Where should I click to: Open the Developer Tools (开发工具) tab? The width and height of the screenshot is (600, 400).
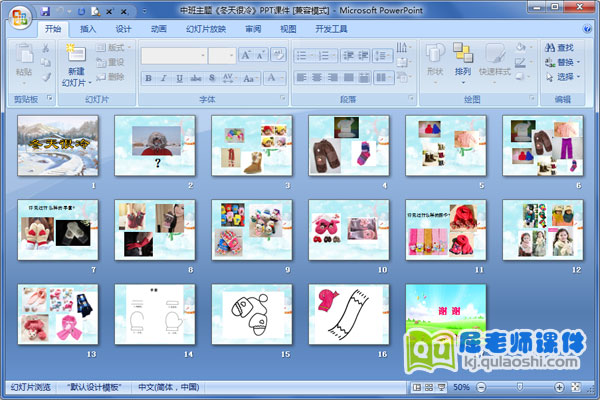pyautogui.click(x=331, y=29)
